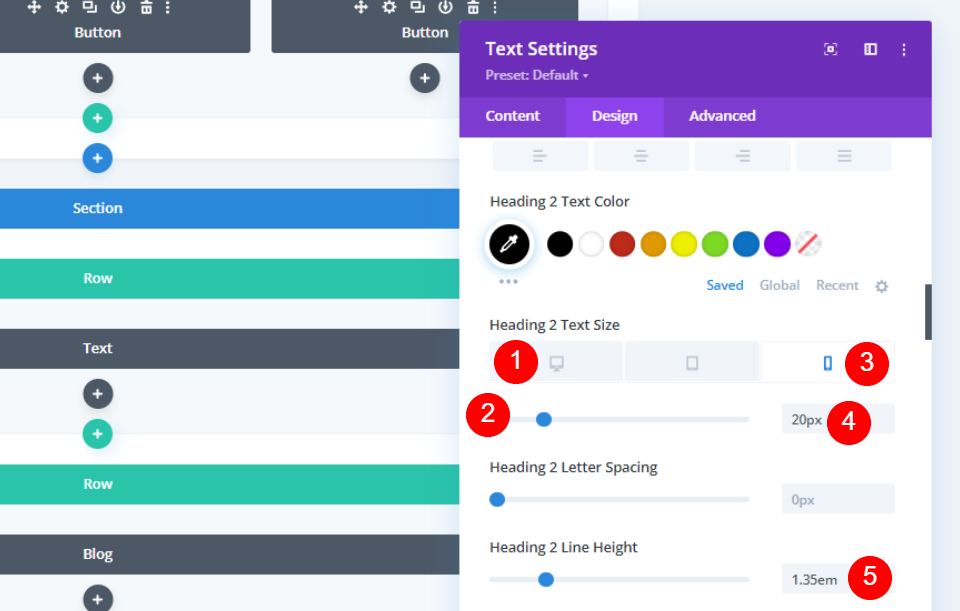Choose the orange color swatch

(653, 244)
